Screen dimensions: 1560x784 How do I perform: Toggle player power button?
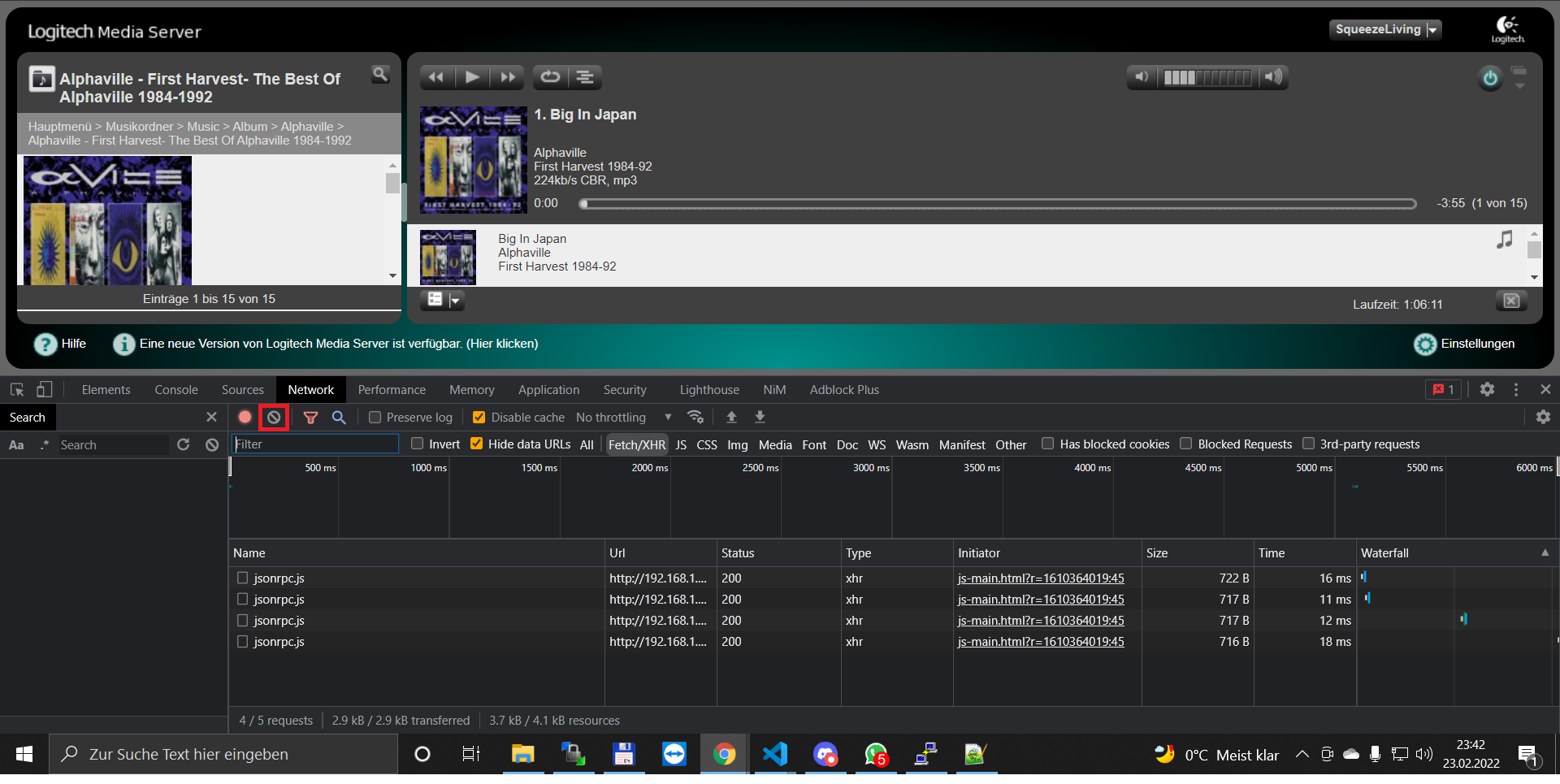[1490, 79]
